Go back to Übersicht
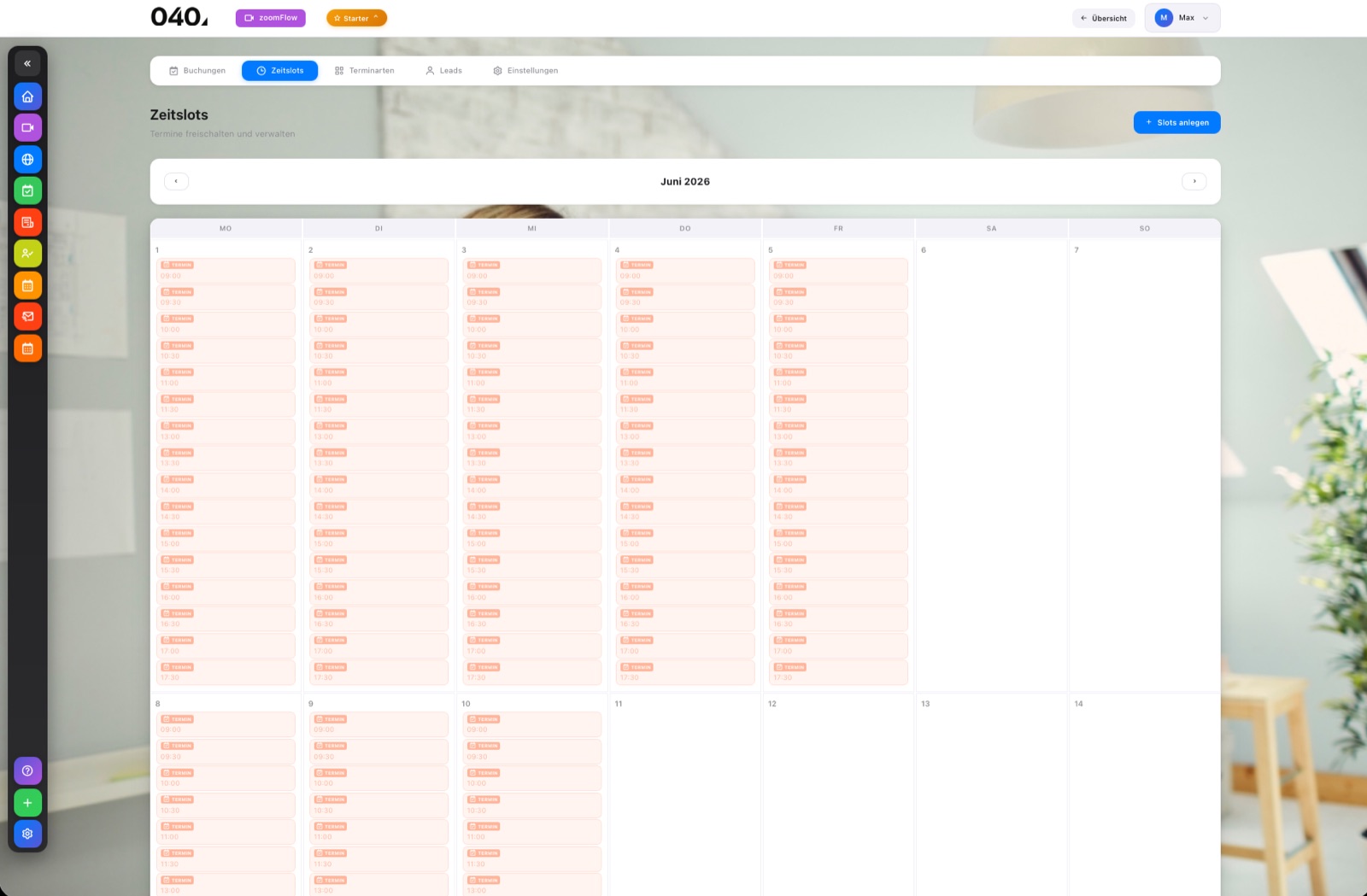This screenshot has width=1367, height=896. [1103, 18]
